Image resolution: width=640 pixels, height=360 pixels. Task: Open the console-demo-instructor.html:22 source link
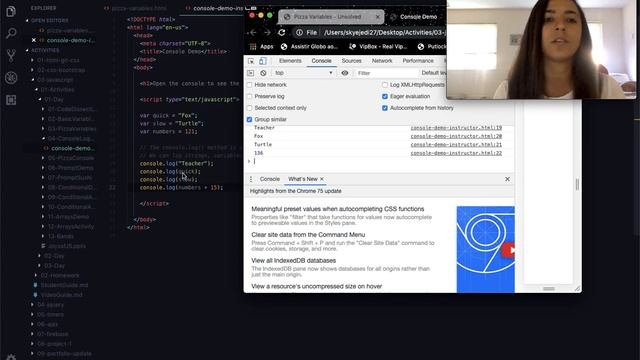[456, 153]
